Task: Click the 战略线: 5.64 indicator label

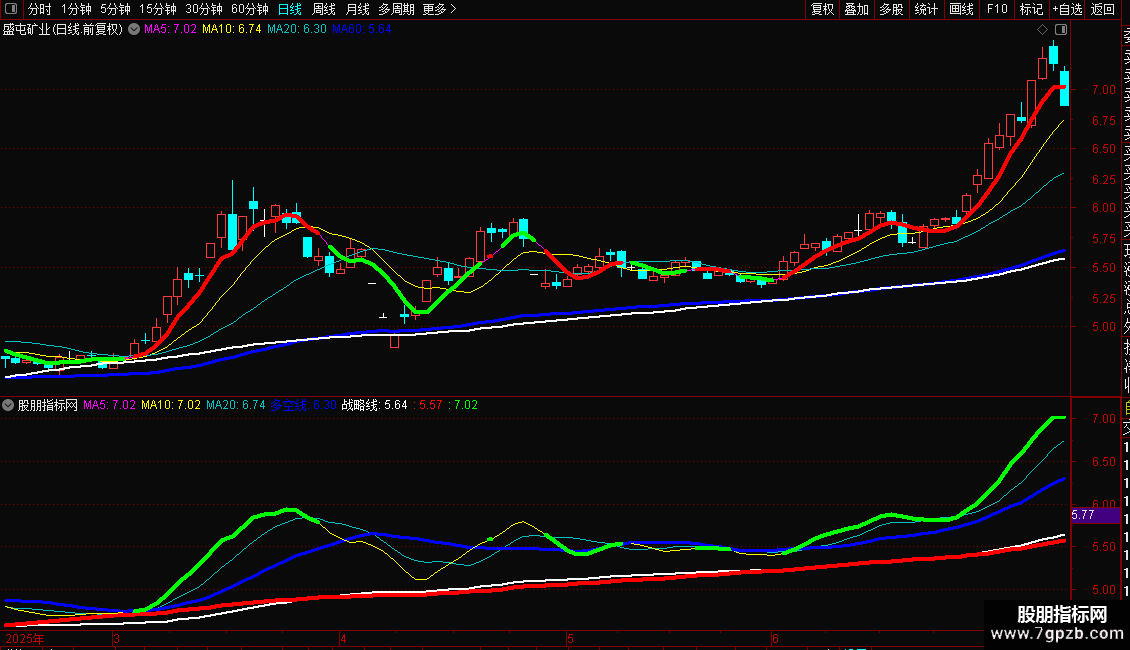Action: pos(374,405)
